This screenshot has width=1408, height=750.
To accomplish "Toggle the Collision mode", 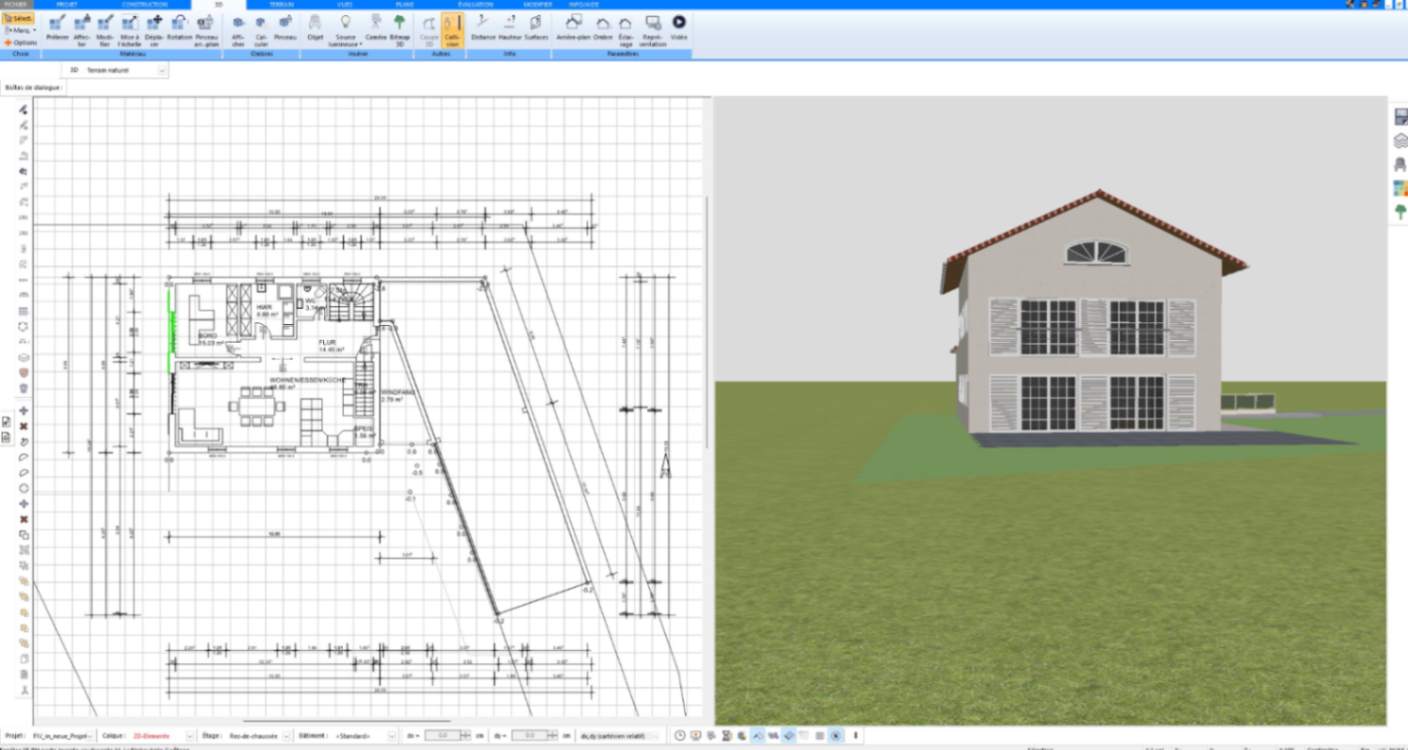I will click(453, 30).
